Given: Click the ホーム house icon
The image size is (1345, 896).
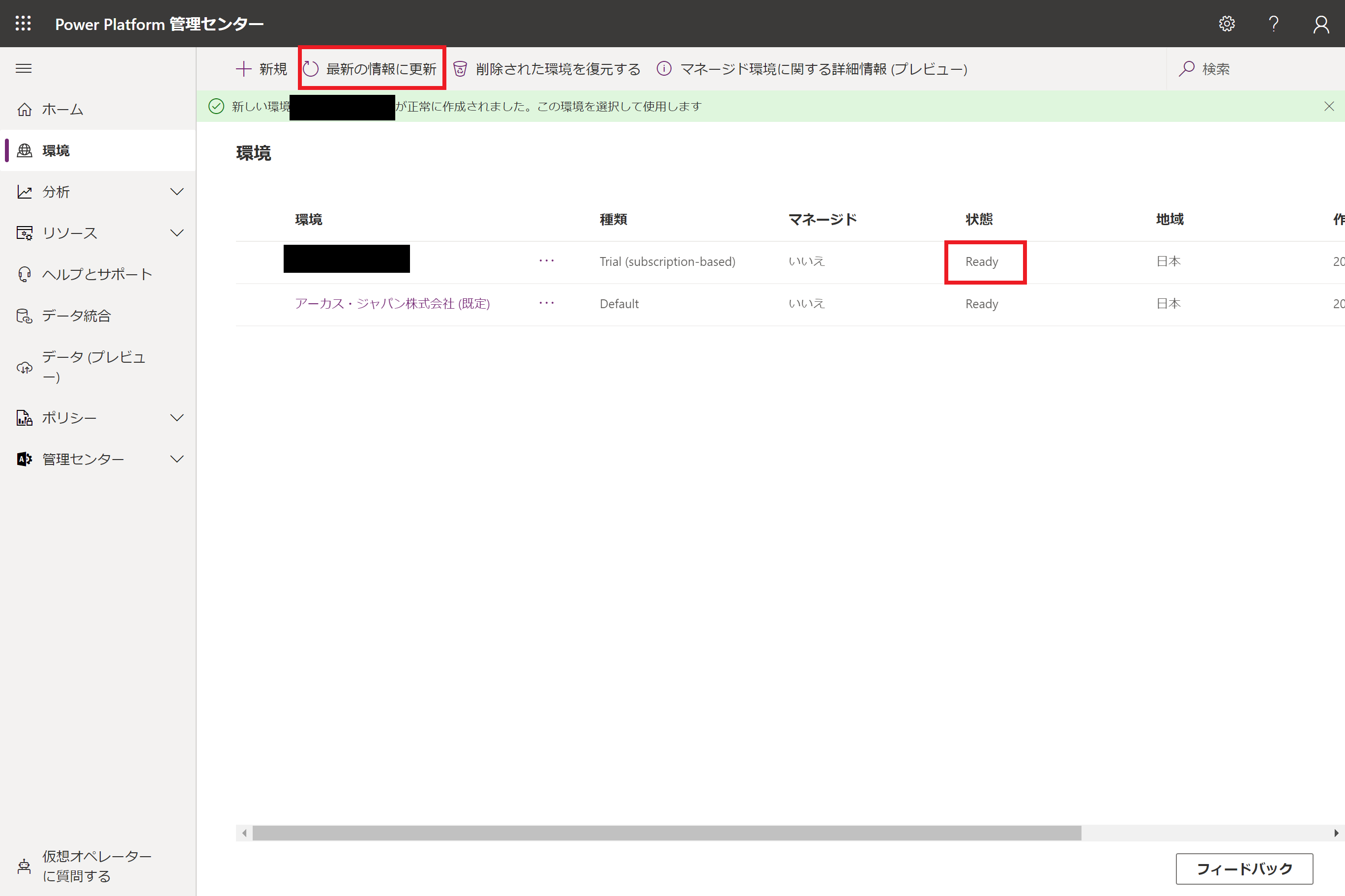Looking at the screenshot, I should [25, 109].
